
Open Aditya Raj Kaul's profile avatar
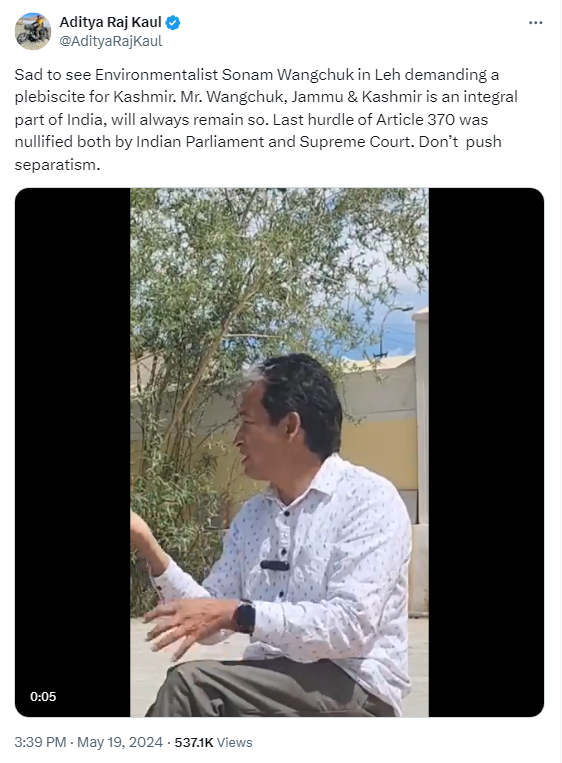point(33,32)
